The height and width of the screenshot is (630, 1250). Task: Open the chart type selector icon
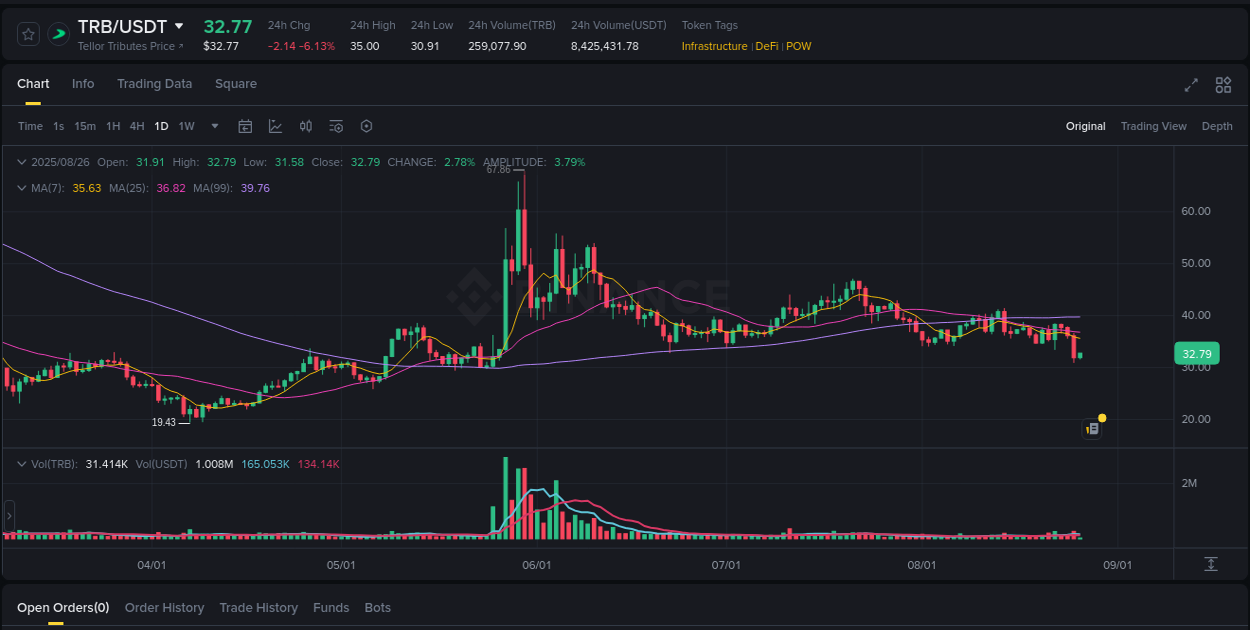pos(275,126)
